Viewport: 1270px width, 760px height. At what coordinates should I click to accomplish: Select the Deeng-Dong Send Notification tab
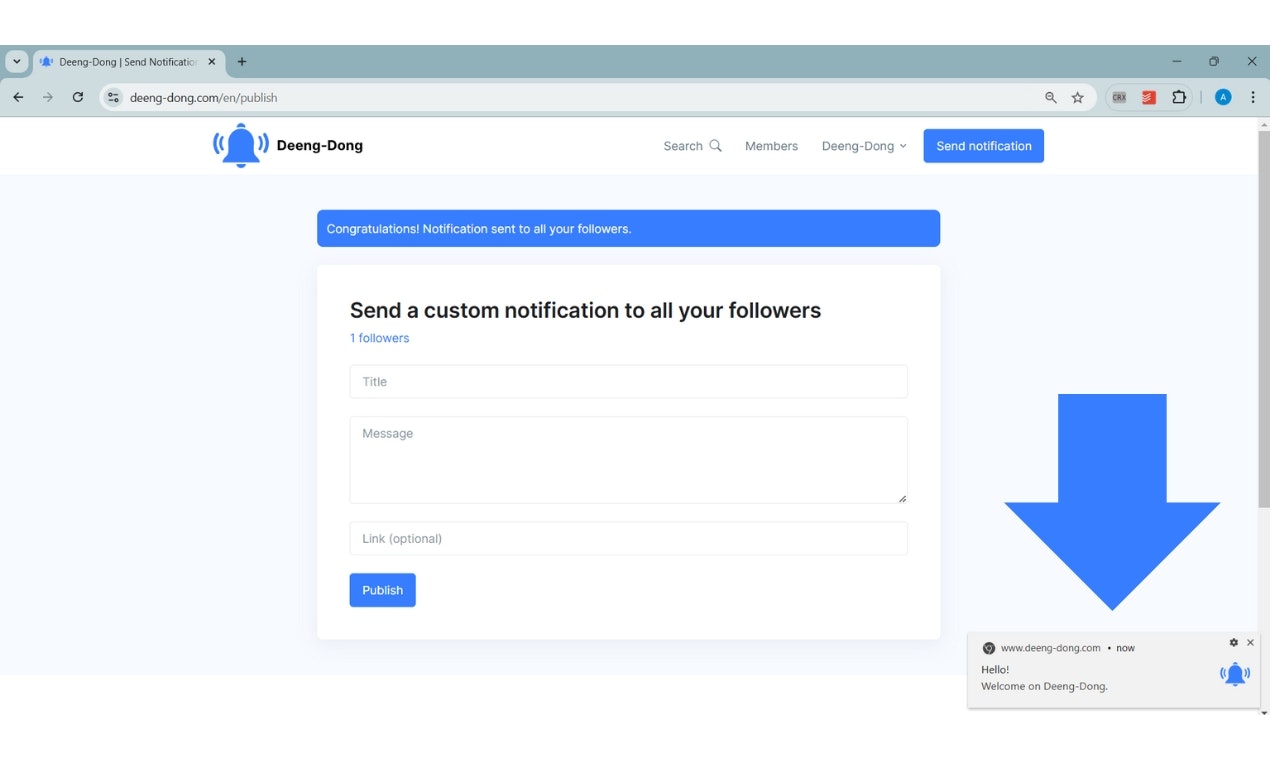[128, 61]
